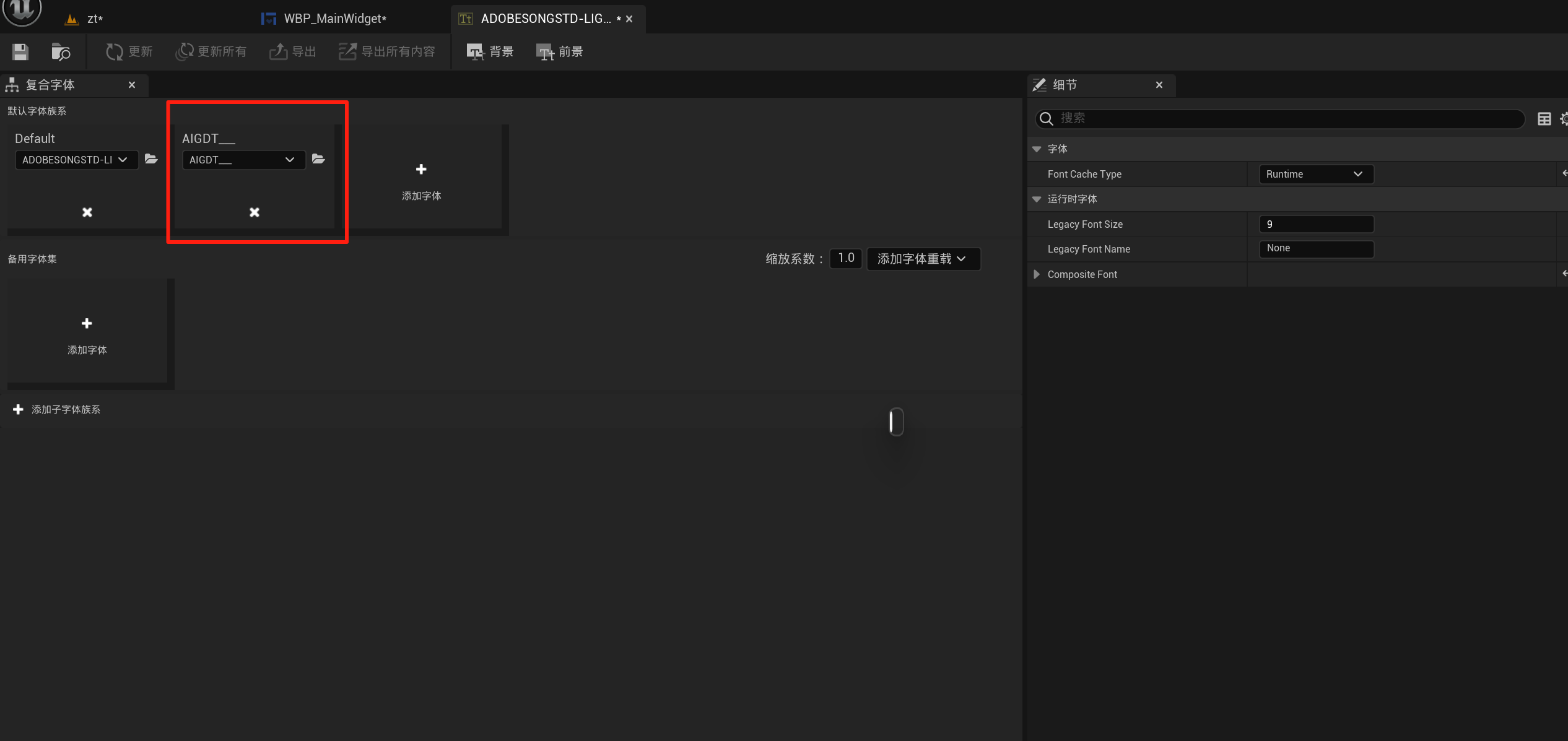
Task: Click the Save asset floppy icon
Action: [x=20, y=51]
